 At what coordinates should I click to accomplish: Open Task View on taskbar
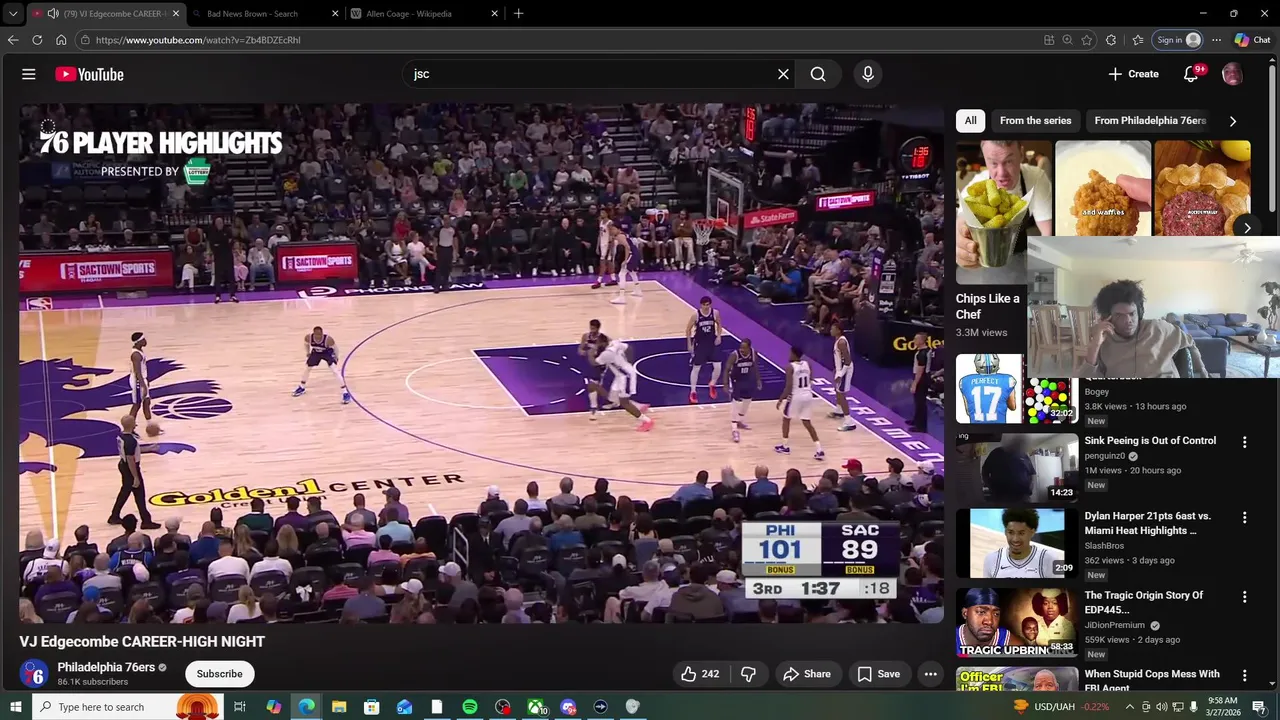(x=240, y=707)
